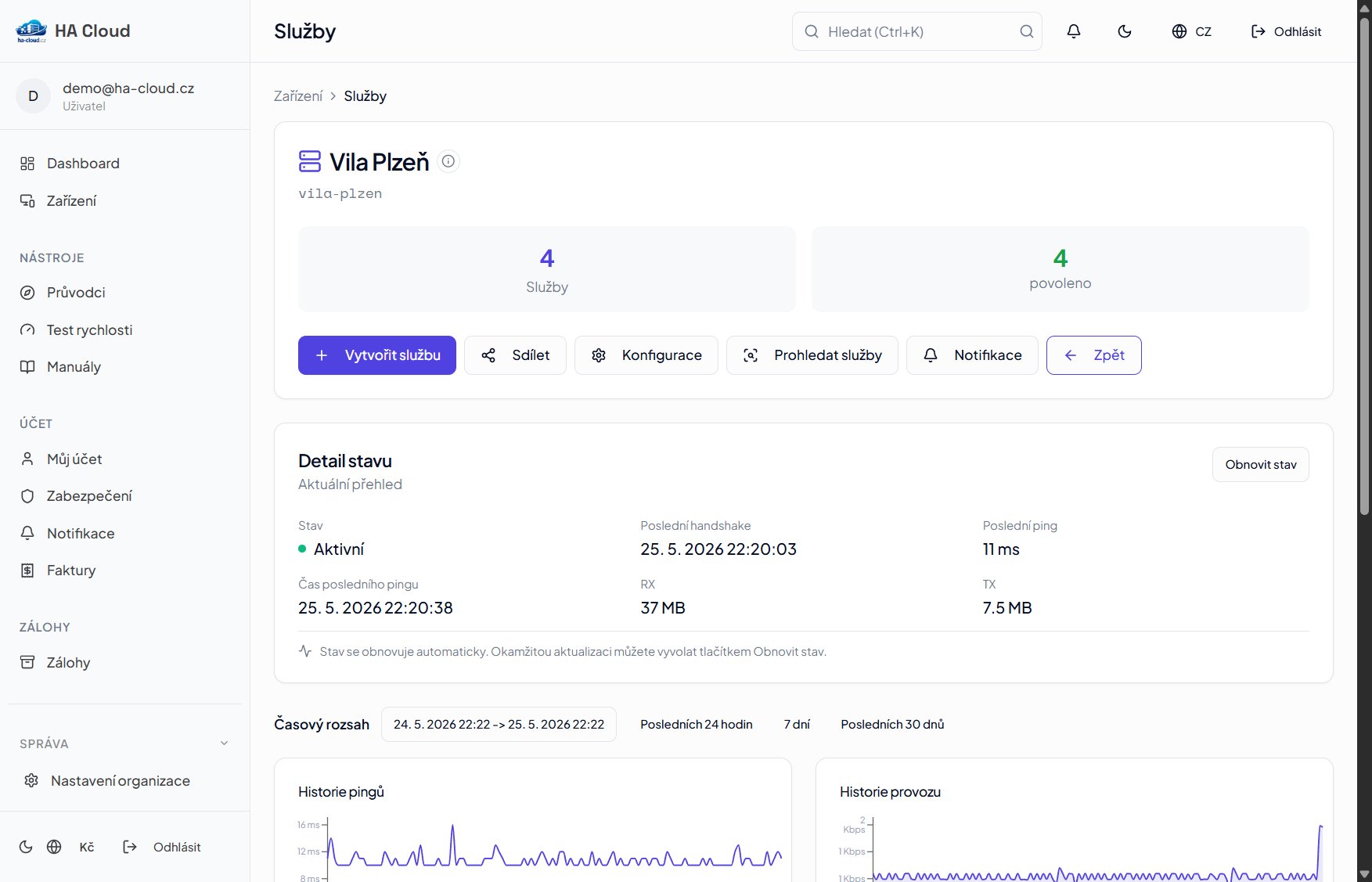The width and height of the screenshot is (1372, 882).
Task: Toggle dark mode moon icon in top bar
Action: [x=1125, y=31]
